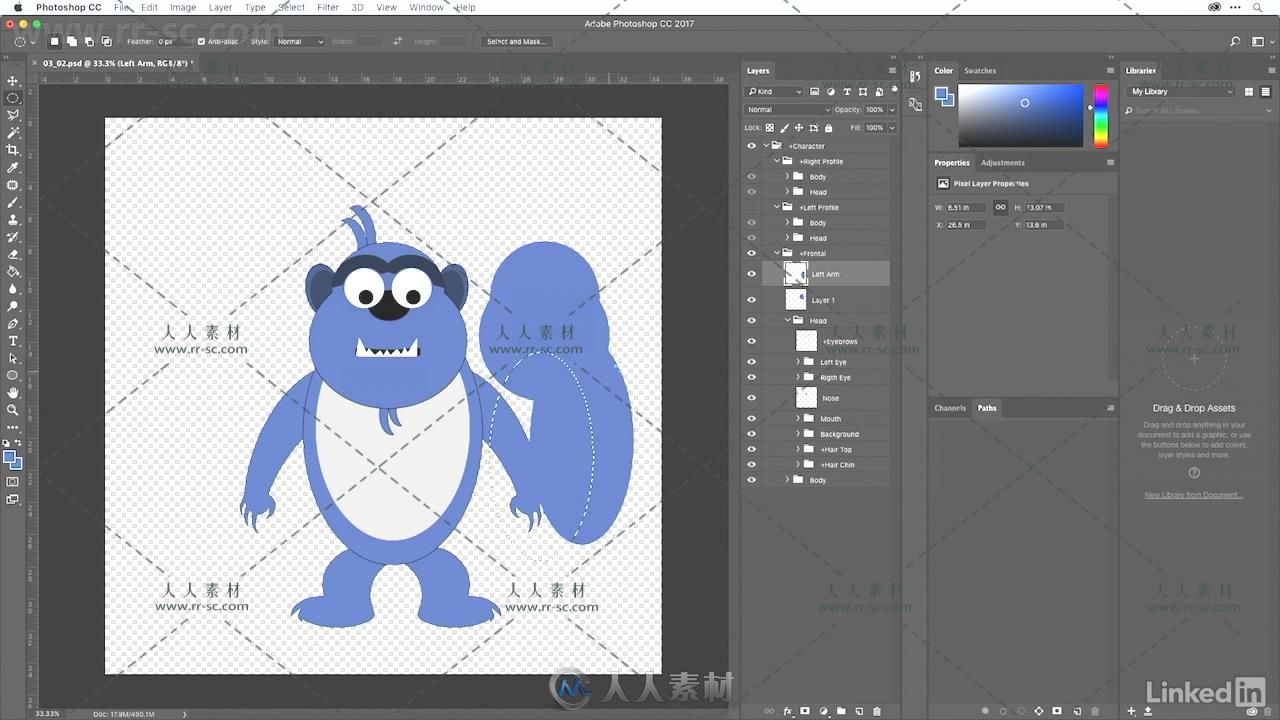Click the lock all padlock icon

(829, 128)
